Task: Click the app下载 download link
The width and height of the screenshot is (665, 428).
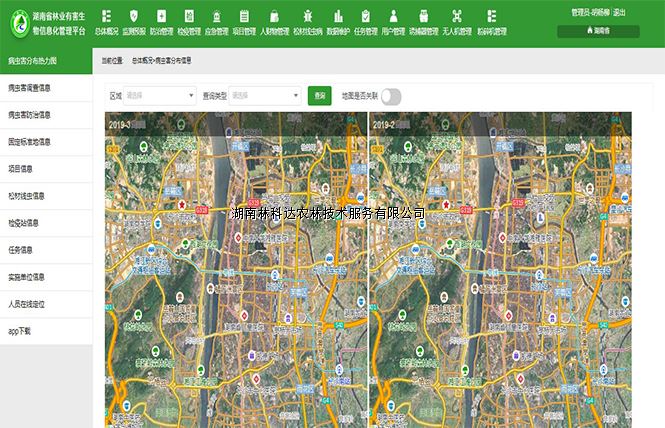Action: coord(20,330)
